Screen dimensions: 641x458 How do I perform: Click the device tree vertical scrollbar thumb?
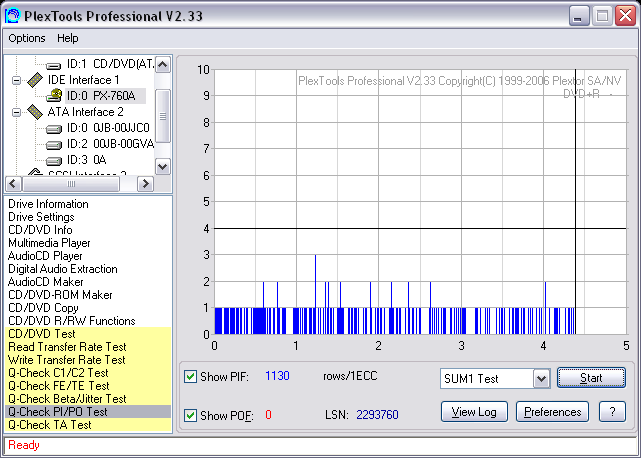point(163,116)
